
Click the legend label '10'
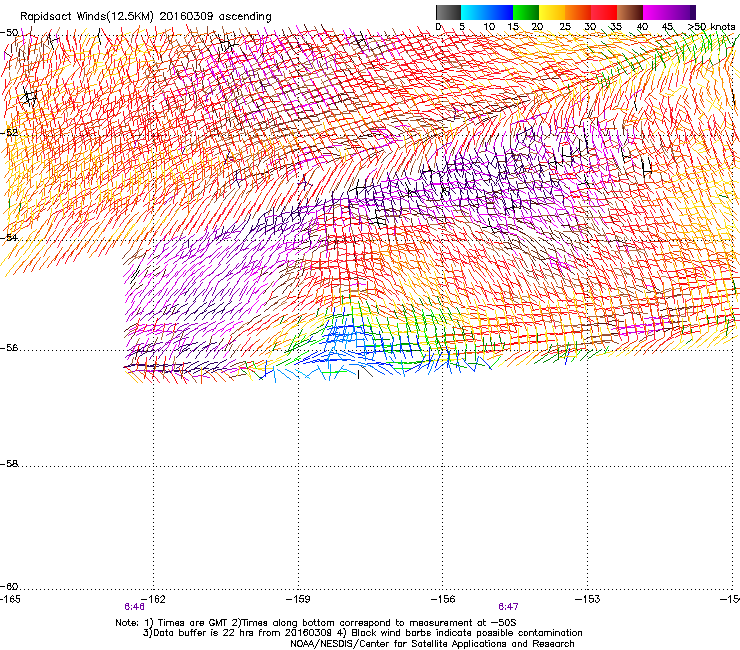489,26
